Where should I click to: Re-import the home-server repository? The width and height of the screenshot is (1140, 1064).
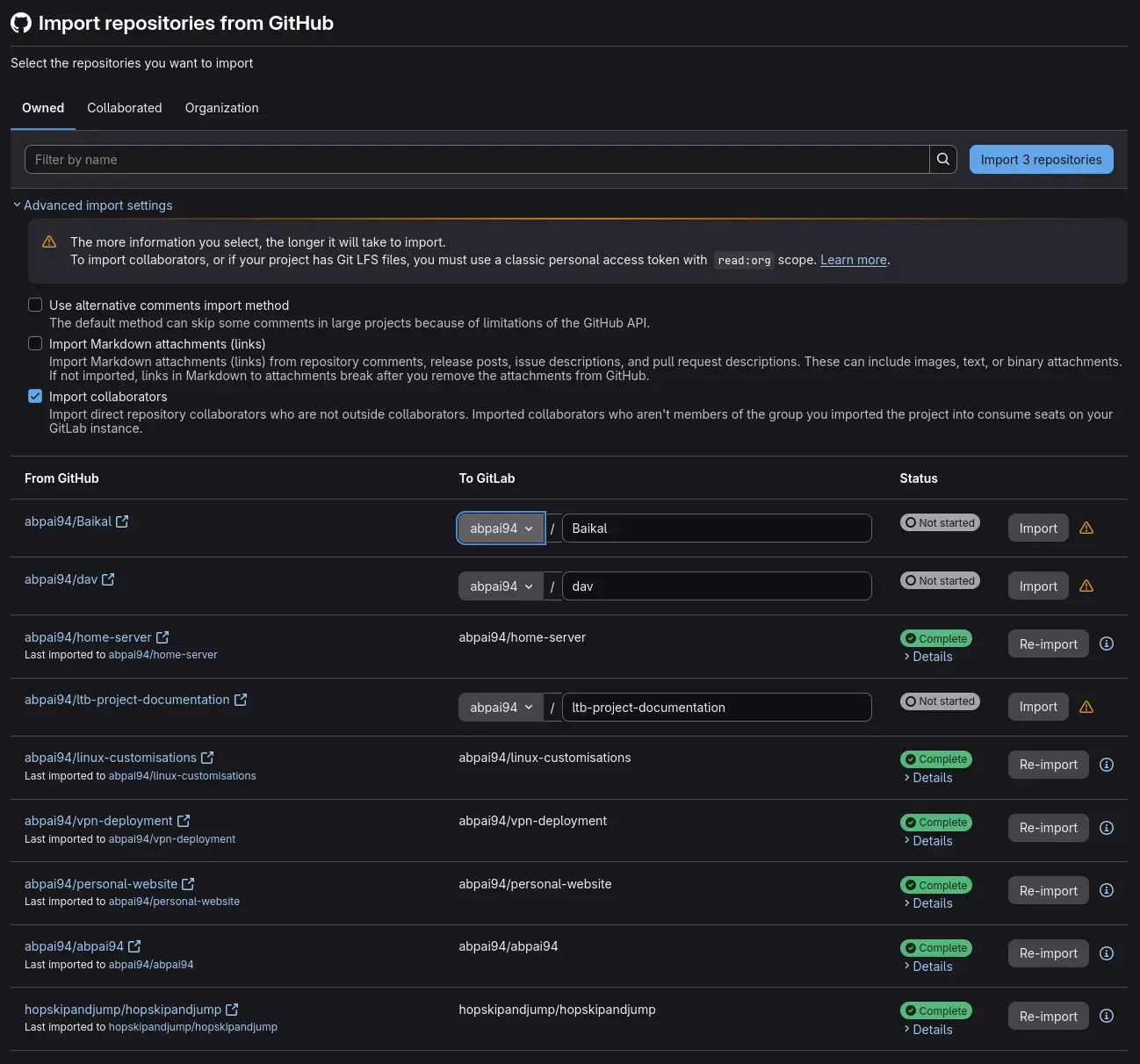tap(1048, 643)
